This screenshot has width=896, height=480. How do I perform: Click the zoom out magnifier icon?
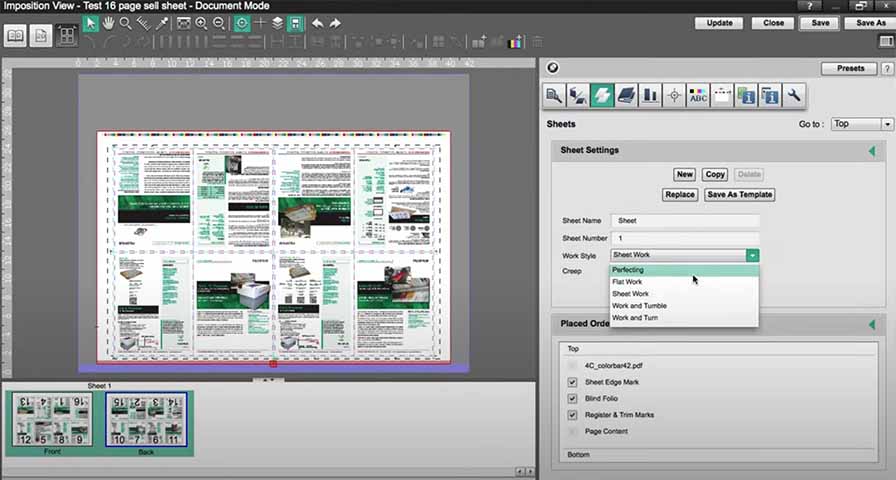[x=219, y=23]
